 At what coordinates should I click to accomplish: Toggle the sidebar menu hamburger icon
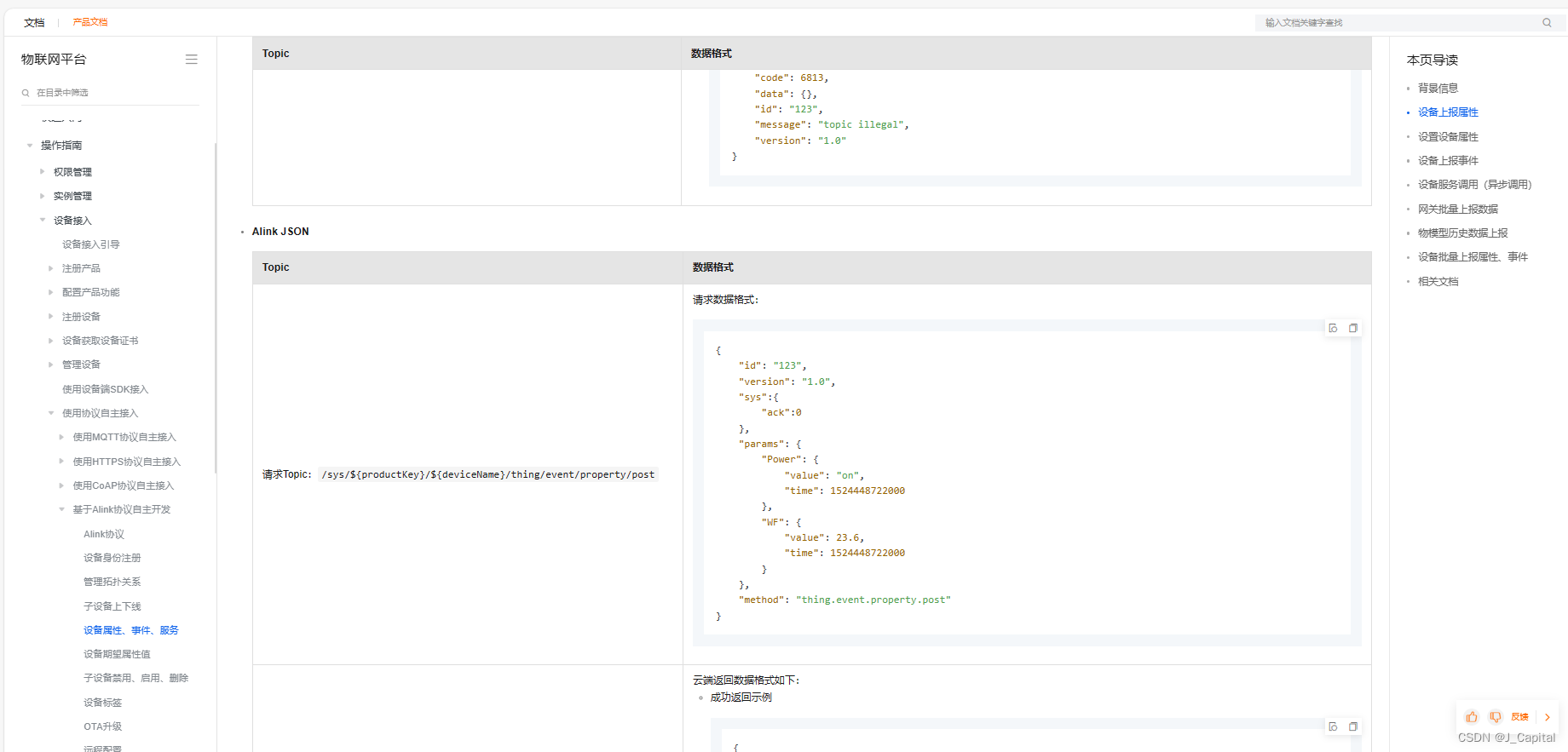point(192,60)
